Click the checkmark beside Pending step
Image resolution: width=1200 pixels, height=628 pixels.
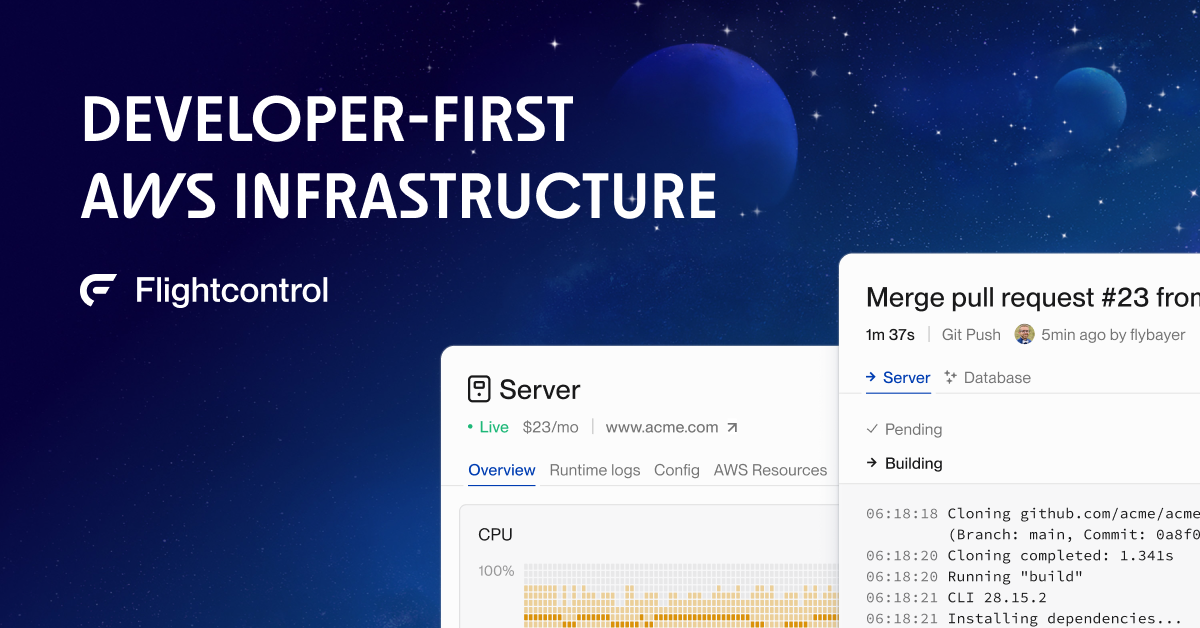pyautogui.click(x=871, y=429)
